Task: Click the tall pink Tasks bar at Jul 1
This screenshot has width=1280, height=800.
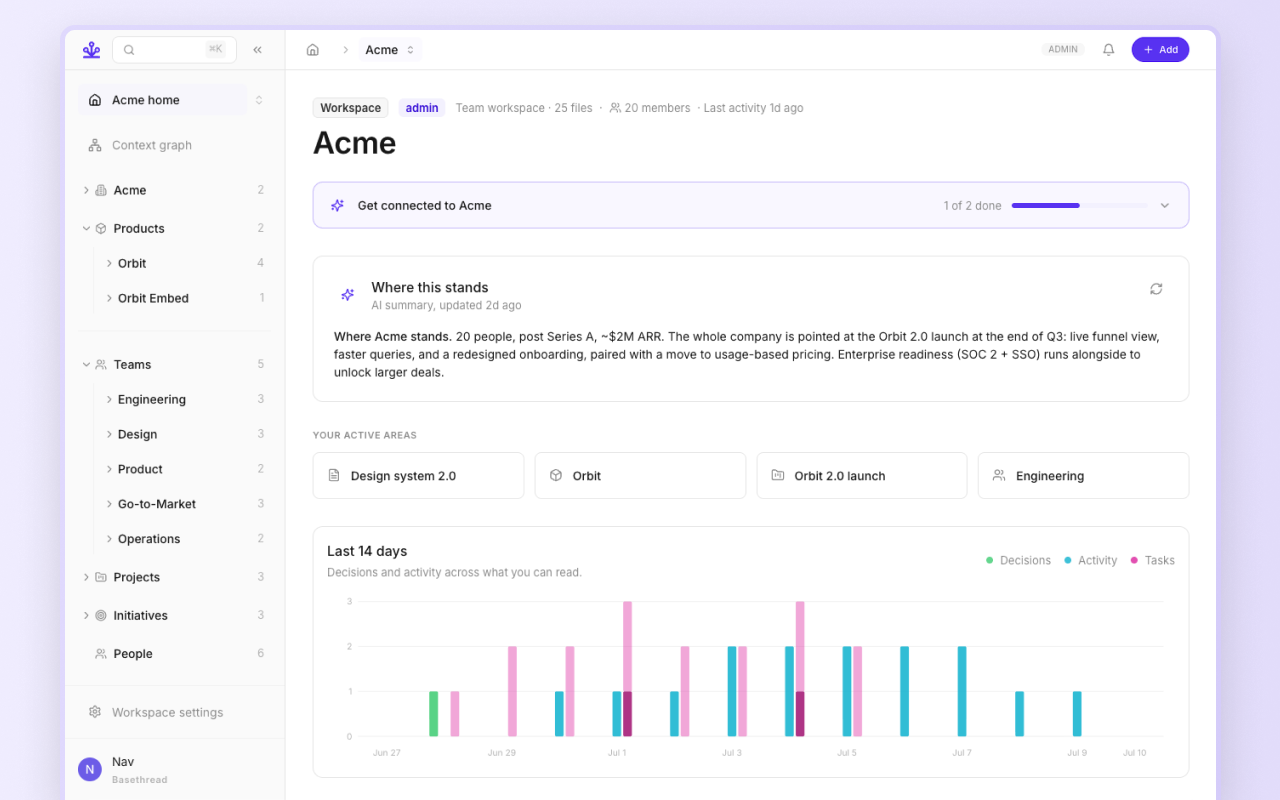Action: (x=628, y=646)
